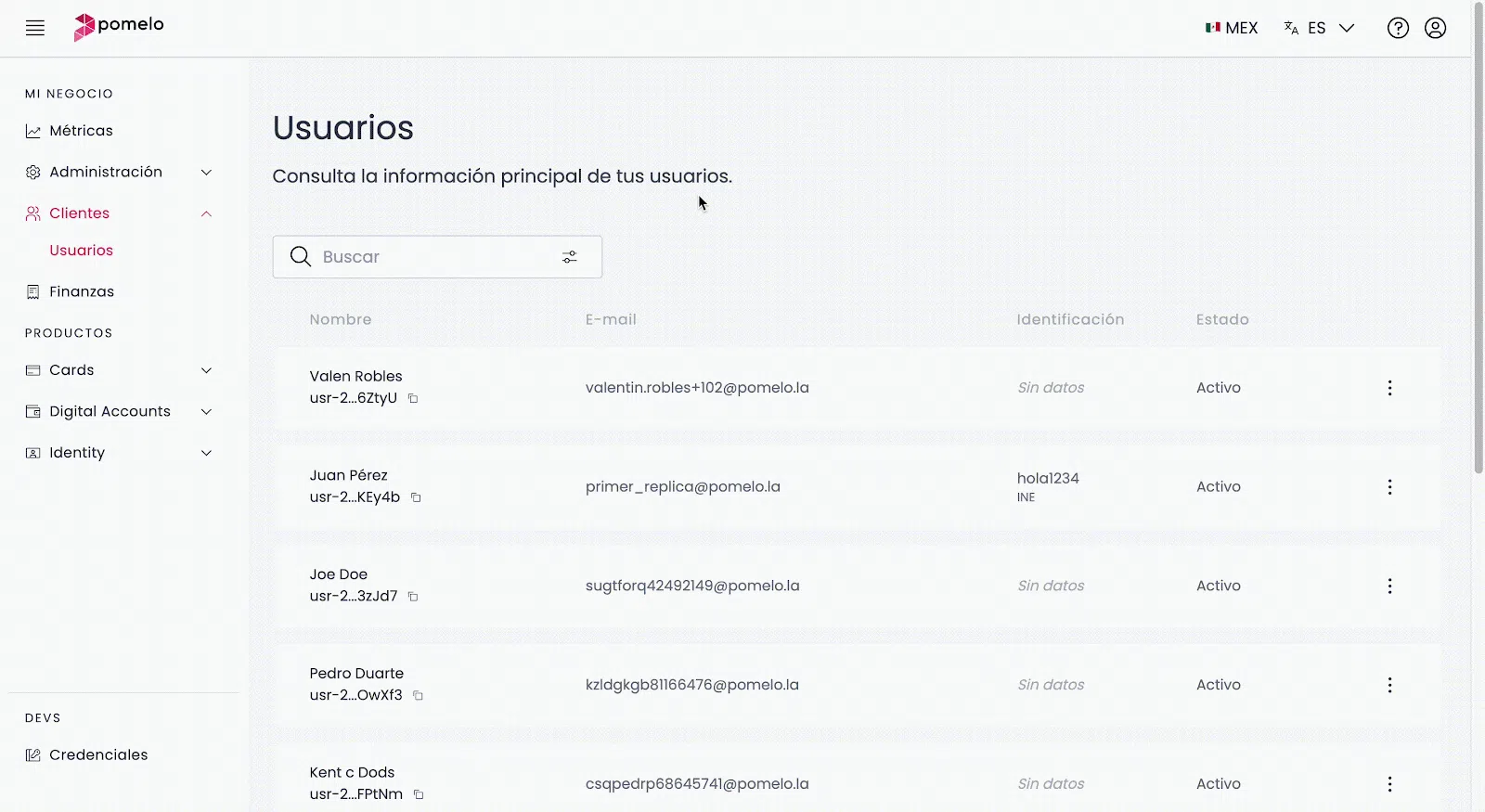The image size is (1485, 812).
Task: Click the name Joe Doe
Action: coord(339,575)
